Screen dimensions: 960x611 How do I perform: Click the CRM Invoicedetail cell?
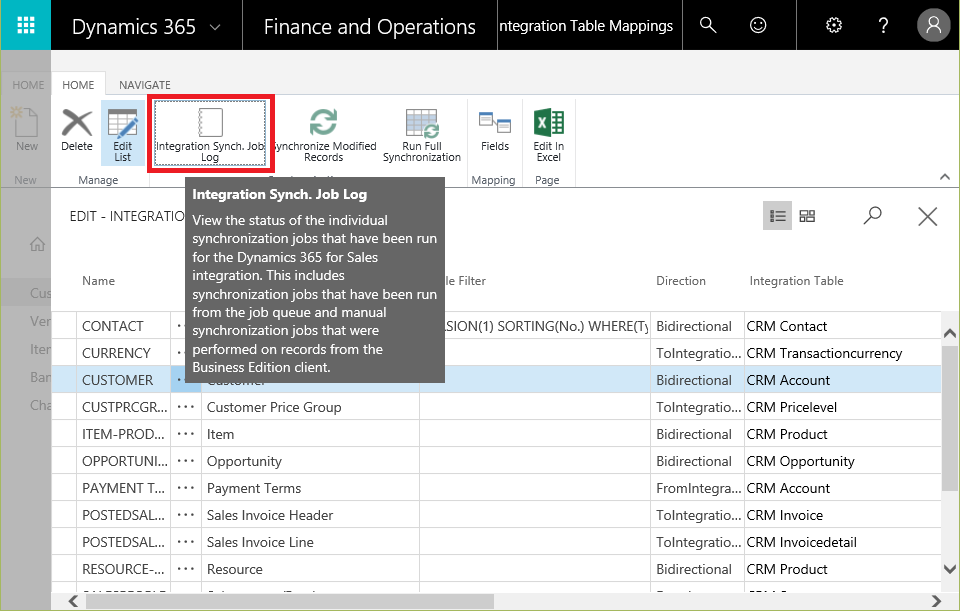(x=842, y=542)
